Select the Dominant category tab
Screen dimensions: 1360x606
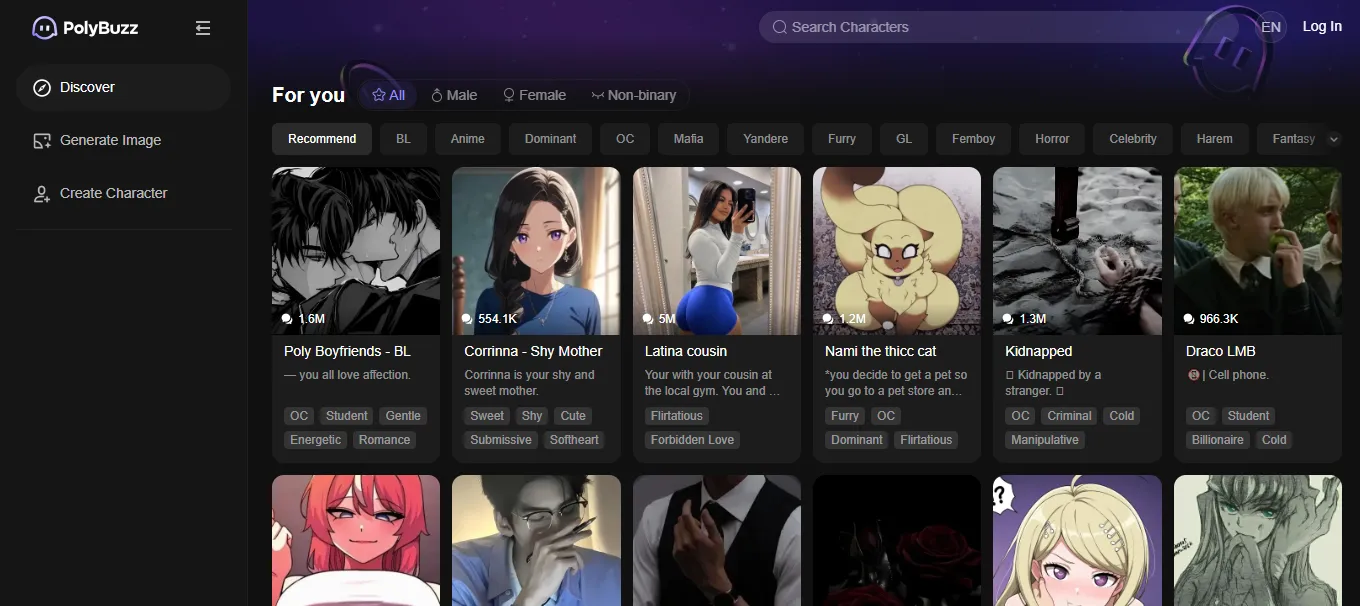pyautogui.click(x=550, y=139)
